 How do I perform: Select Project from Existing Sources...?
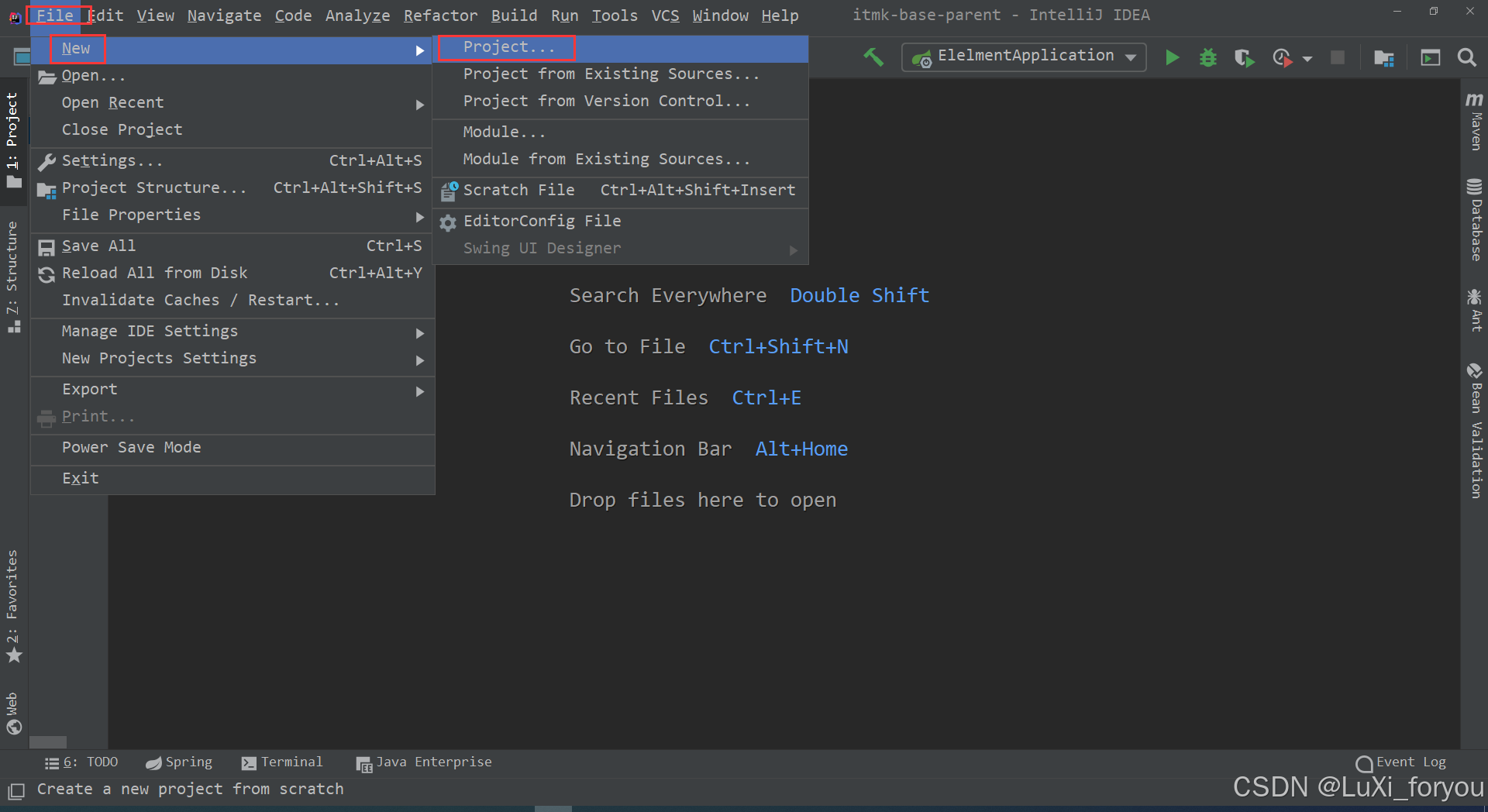[x=620, y=74]
